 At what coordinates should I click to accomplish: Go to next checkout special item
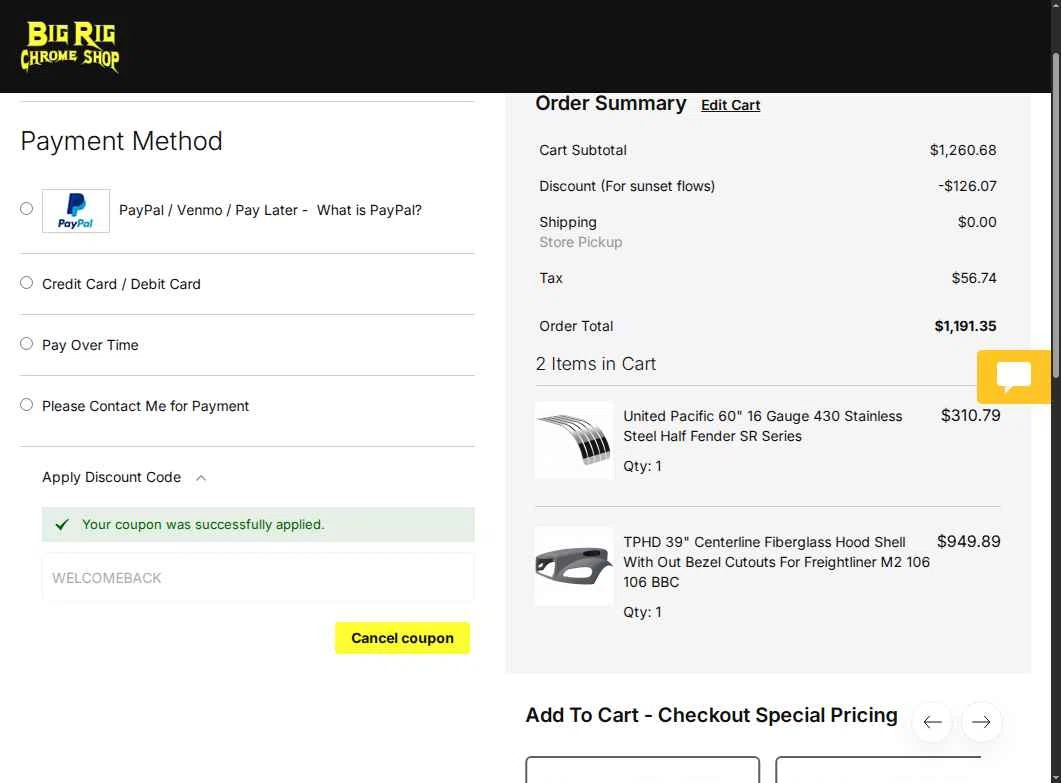click(x=981, y=722)
